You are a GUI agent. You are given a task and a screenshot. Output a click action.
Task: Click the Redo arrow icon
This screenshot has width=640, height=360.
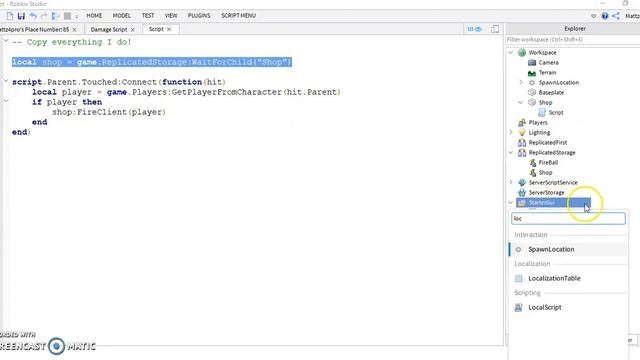(x=44, y=16)
